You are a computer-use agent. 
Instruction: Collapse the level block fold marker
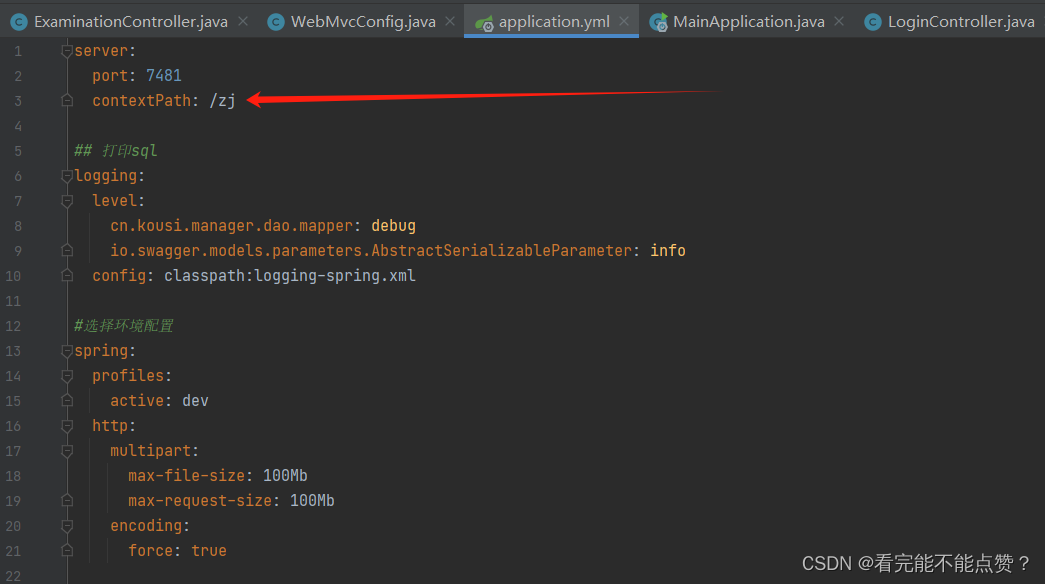(x=67, y=201)
